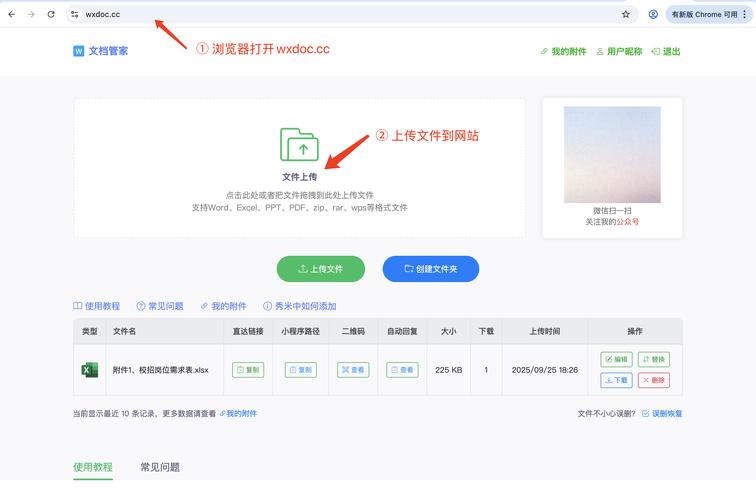Screen dimensions: 756x500
Task: View the 自动回复 for the xlsx file
Action: point(403,370)
